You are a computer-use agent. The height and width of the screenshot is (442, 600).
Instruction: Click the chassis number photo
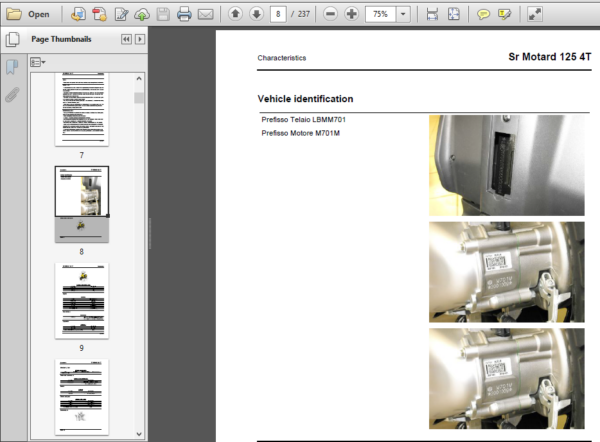click(507, 165)
